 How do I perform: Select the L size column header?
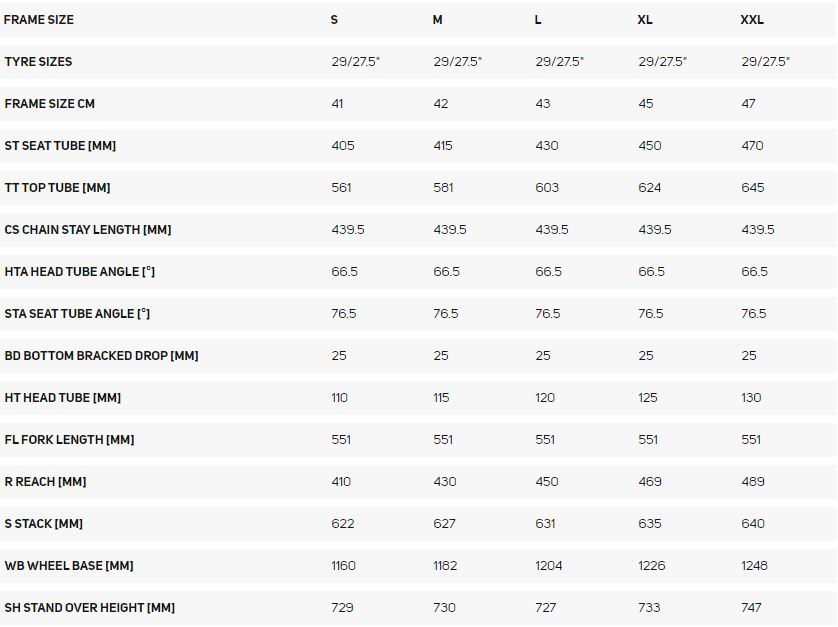pos(538,20)
